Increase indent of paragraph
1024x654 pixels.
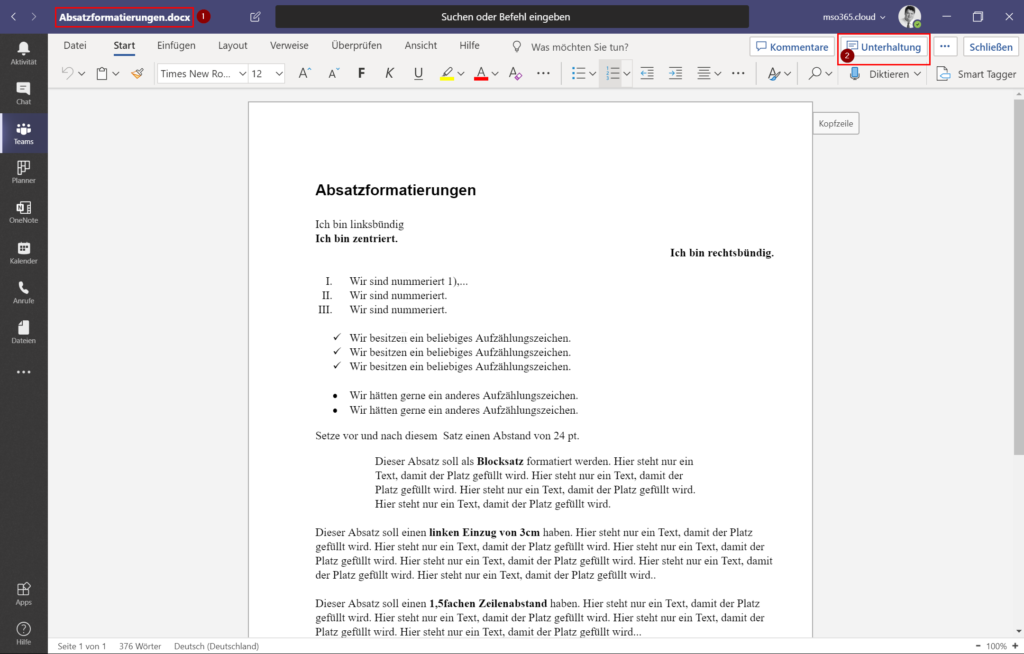[x=675, y=73]
